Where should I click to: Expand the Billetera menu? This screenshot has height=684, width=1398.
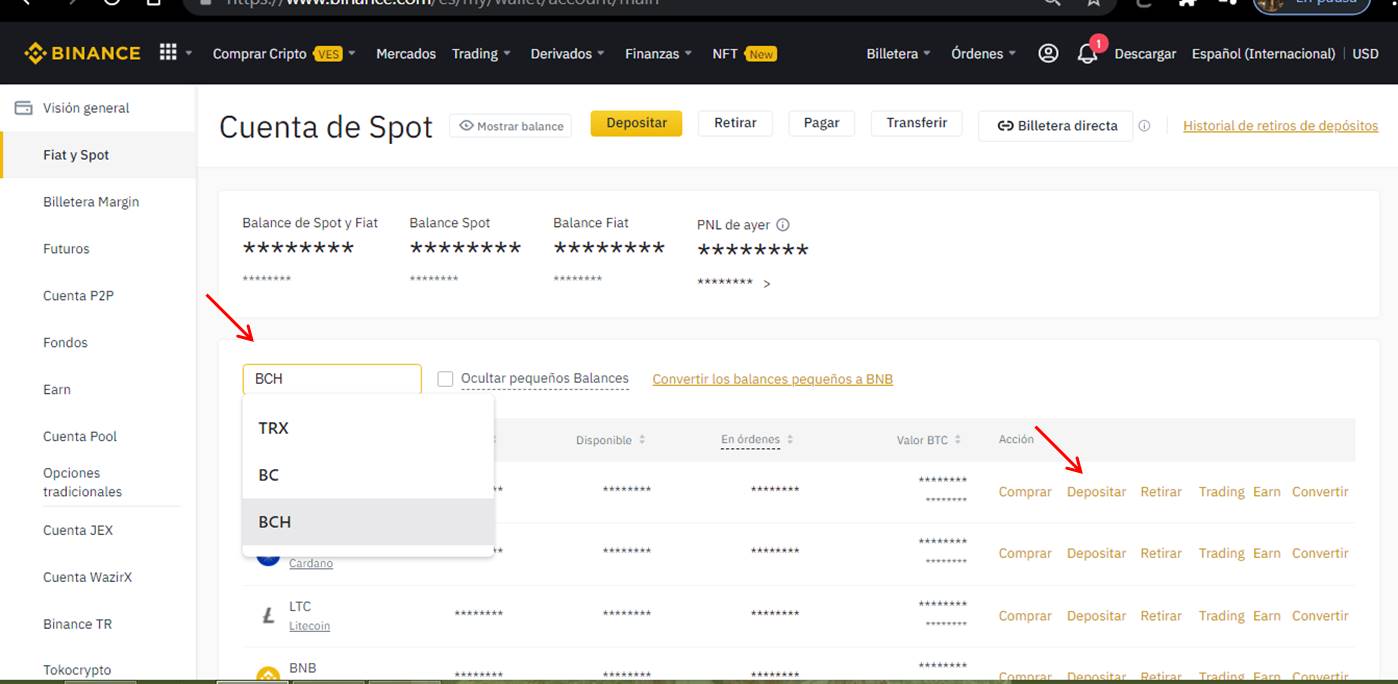click(x=899, y=54)
